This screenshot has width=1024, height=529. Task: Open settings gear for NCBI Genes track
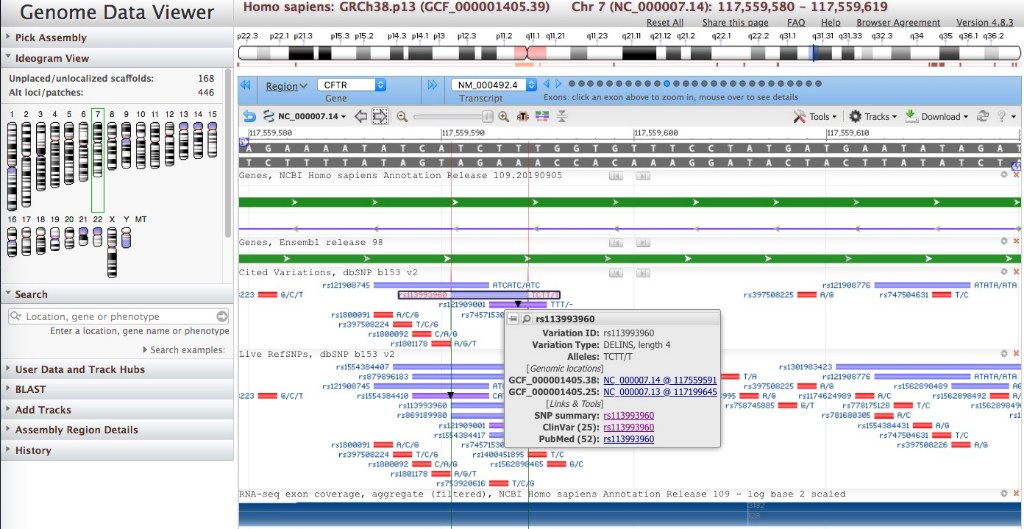[1004, 175]
